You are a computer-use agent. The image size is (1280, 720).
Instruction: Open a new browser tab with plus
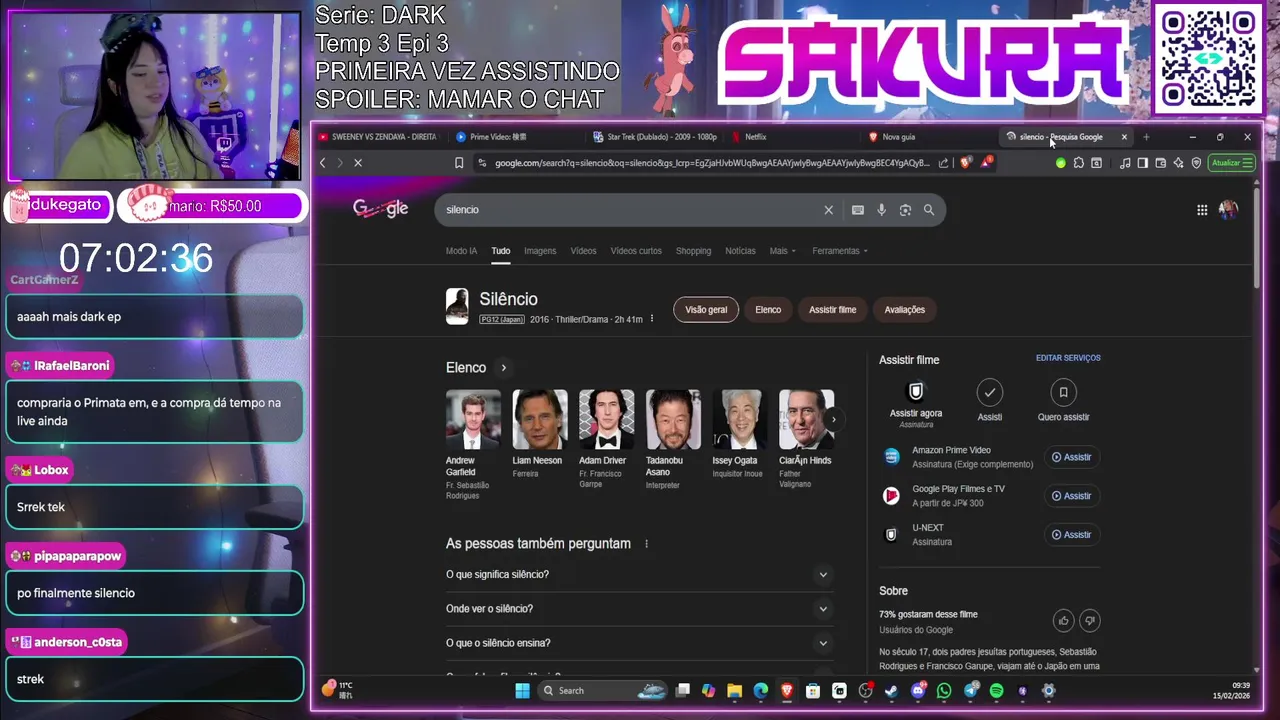tap(1146, 137)
